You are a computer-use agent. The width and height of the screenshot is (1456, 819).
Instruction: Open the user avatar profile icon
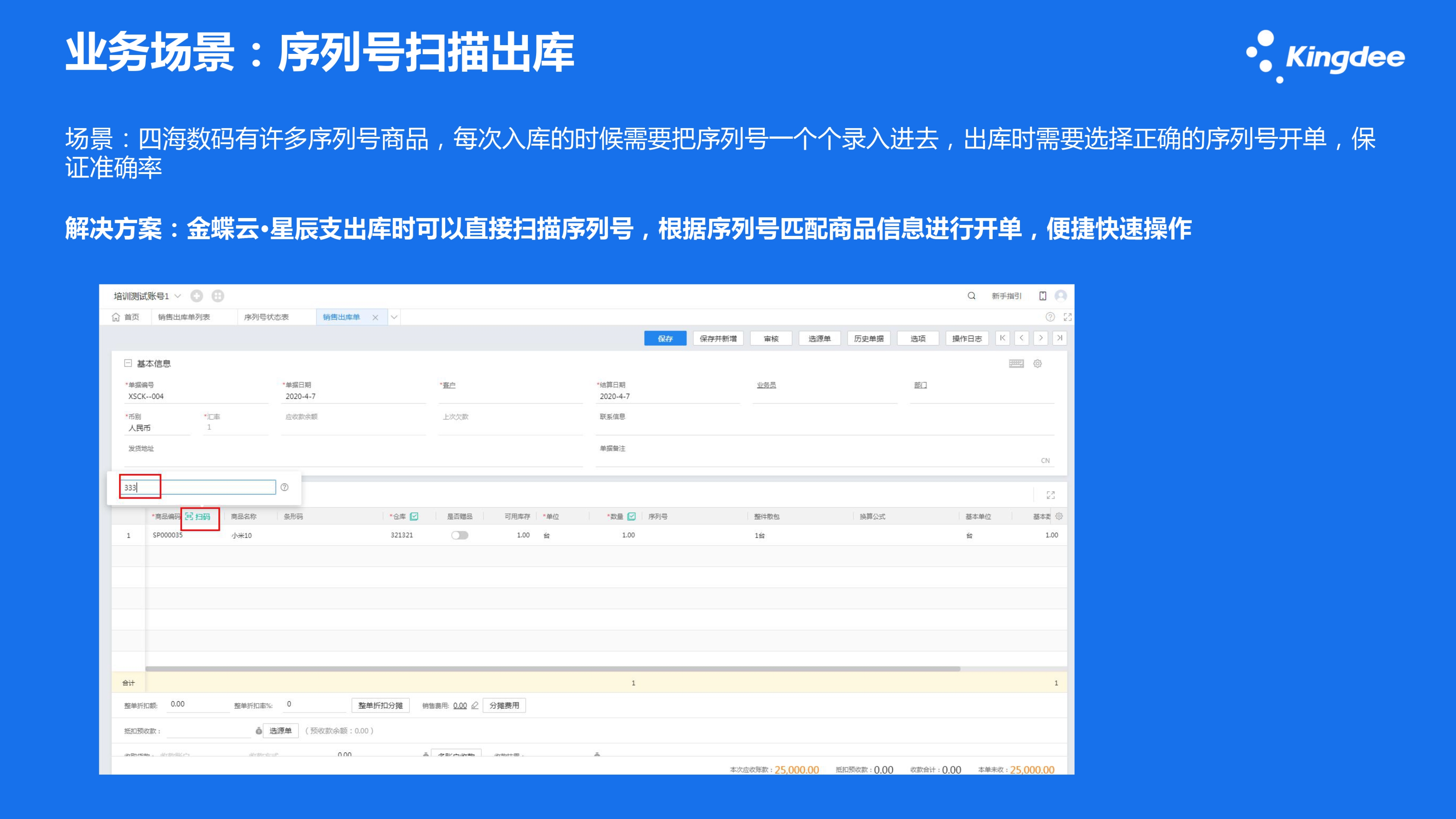(1061, 296)
